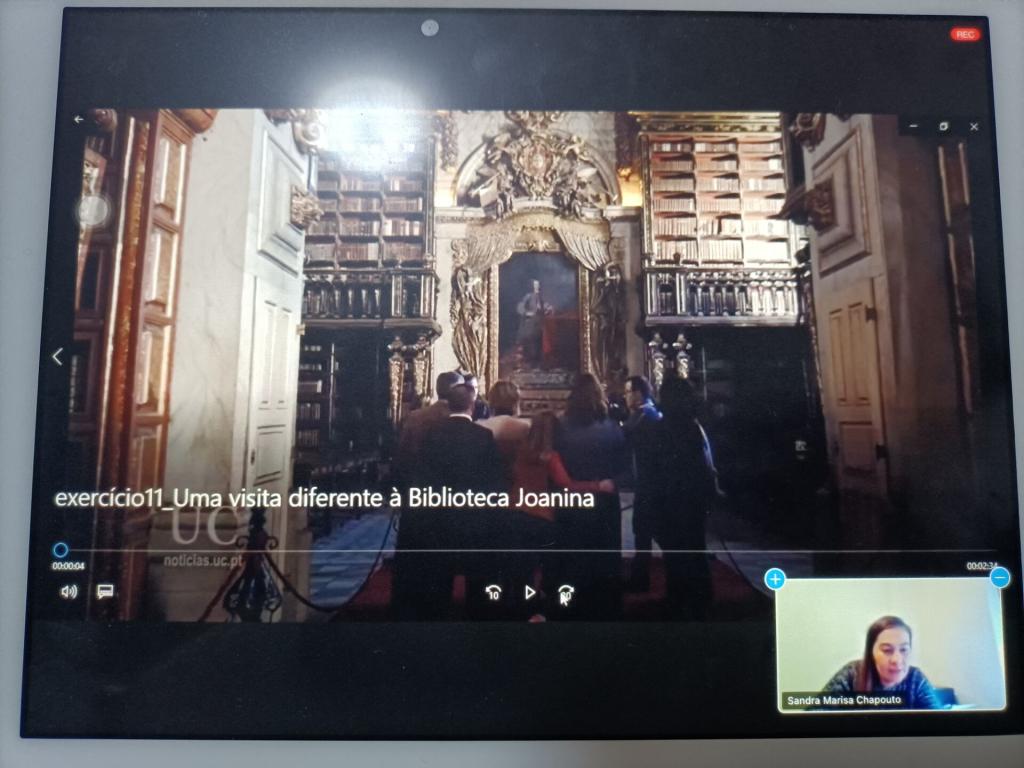The width and height of the screenshot is (1024, 768).
Task: Tap the grey circular button at left edge
Action: 93,210
